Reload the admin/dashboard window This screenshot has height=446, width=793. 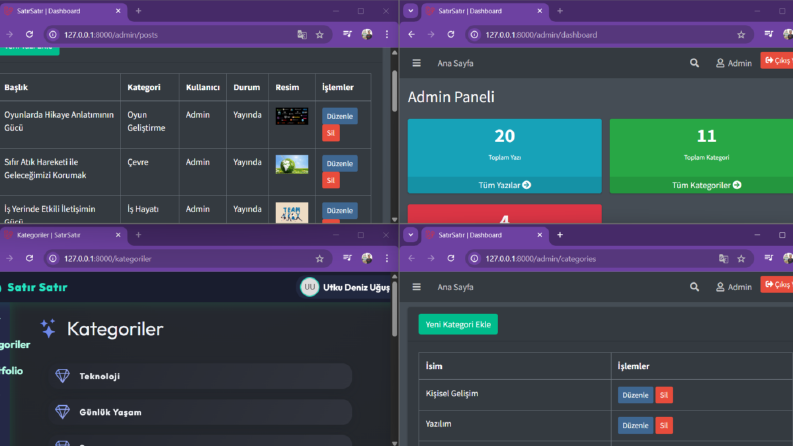[x=451, y=34]
